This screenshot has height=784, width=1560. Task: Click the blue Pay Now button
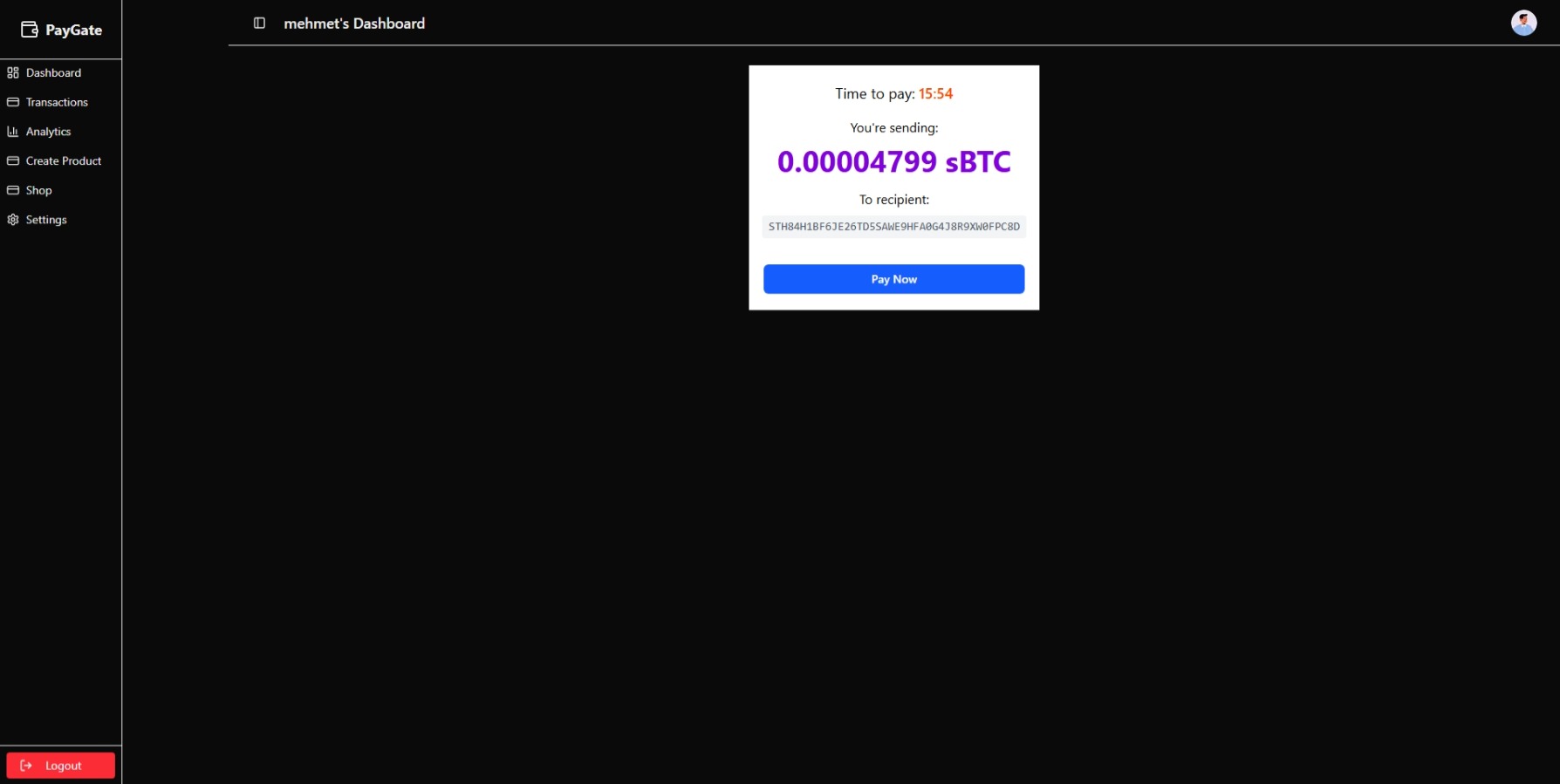click(893, 279)
